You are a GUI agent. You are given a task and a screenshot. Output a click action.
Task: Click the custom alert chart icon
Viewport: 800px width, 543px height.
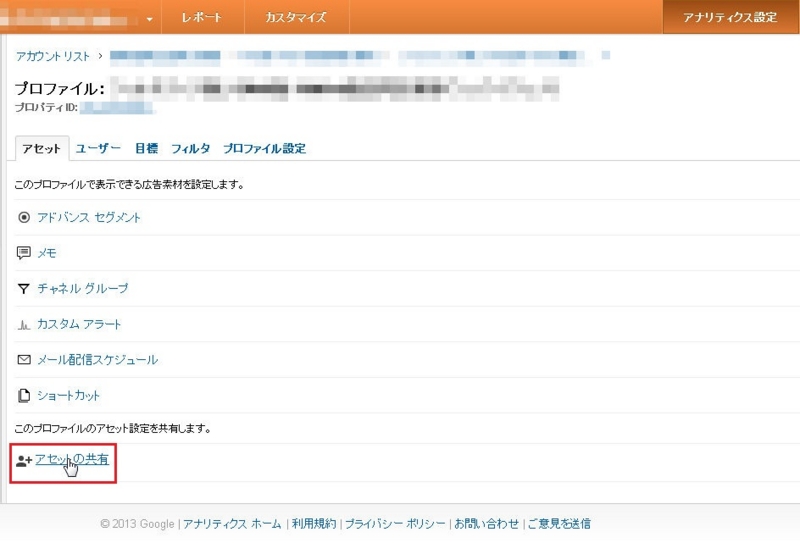[23, 325]
